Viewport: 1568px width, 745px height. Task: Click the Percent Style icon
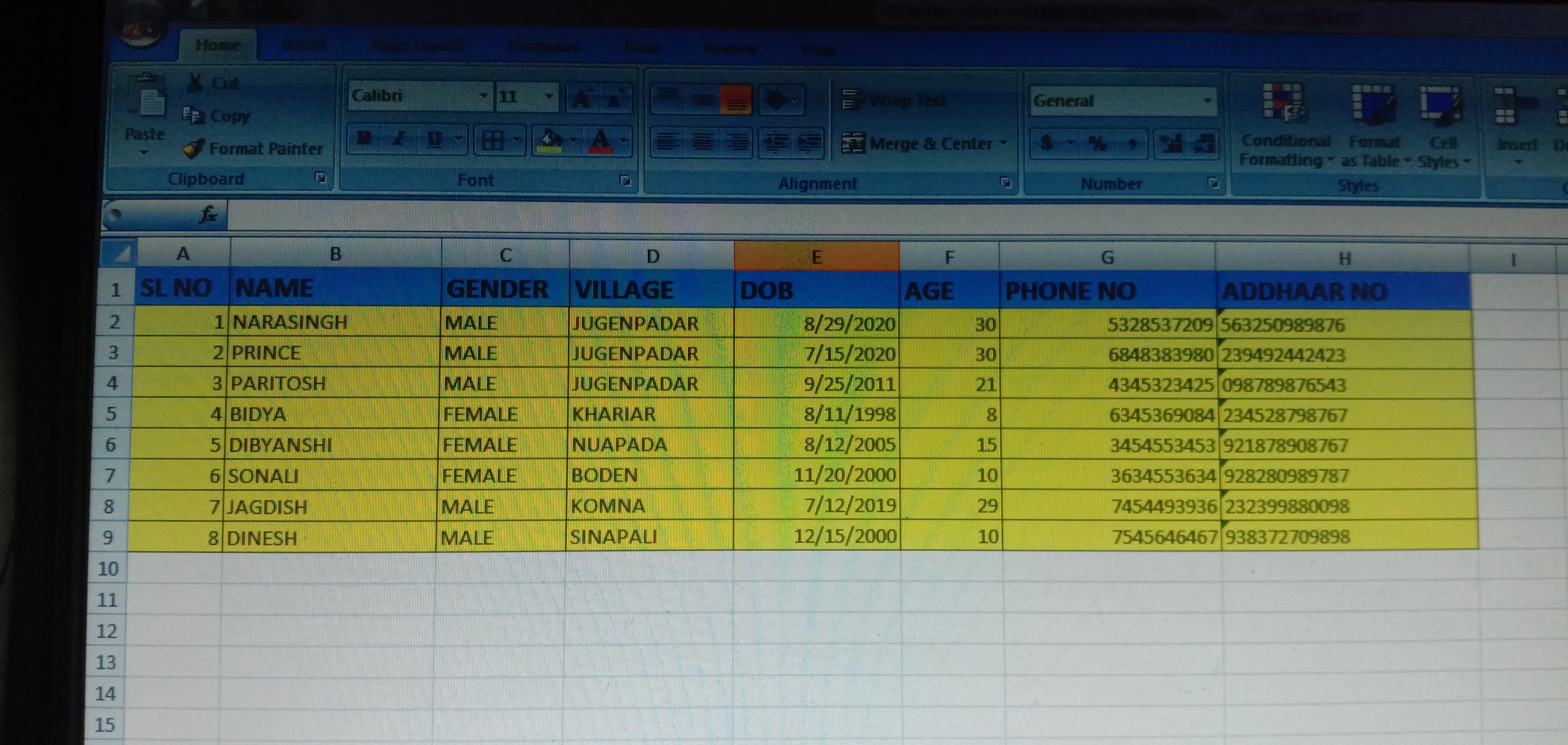pyautogui.click(x=1097, y=144)
